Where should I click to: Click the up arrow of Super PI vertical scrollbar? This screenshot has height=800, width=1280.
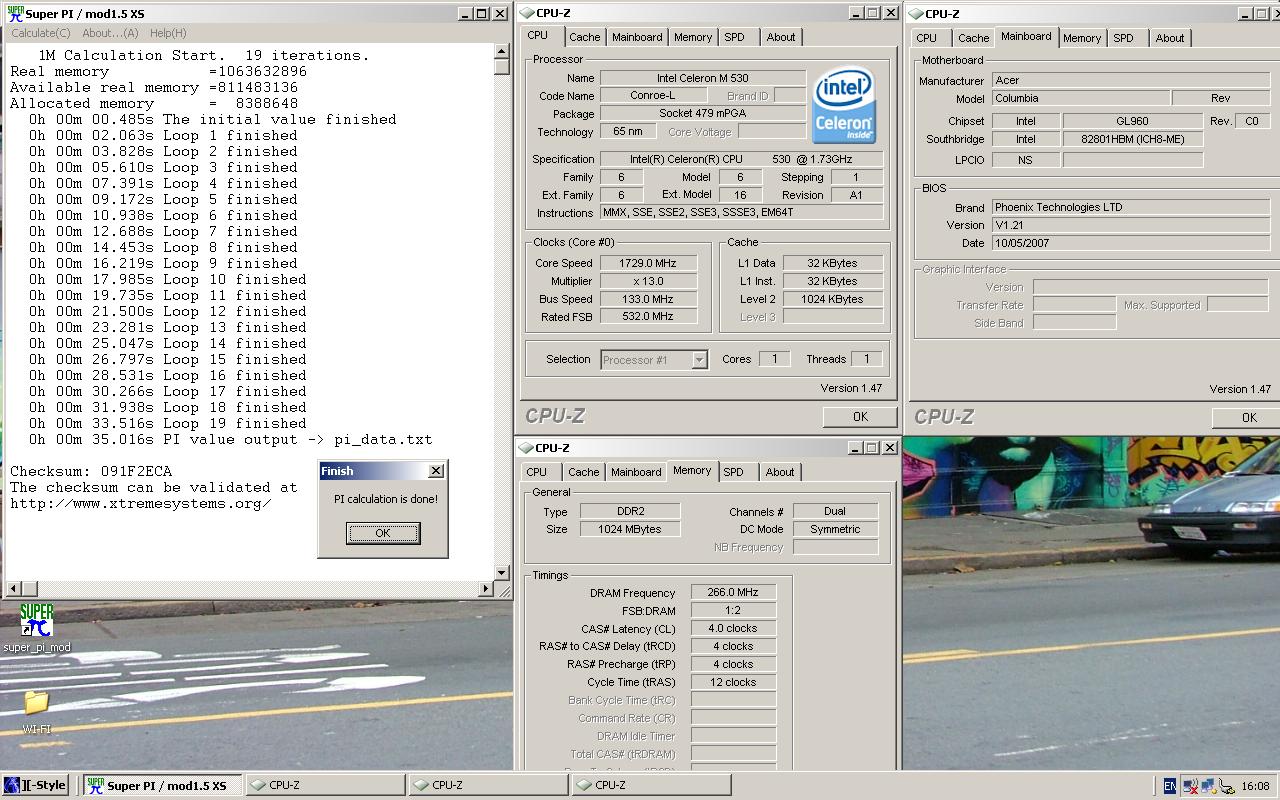[502, 51]
